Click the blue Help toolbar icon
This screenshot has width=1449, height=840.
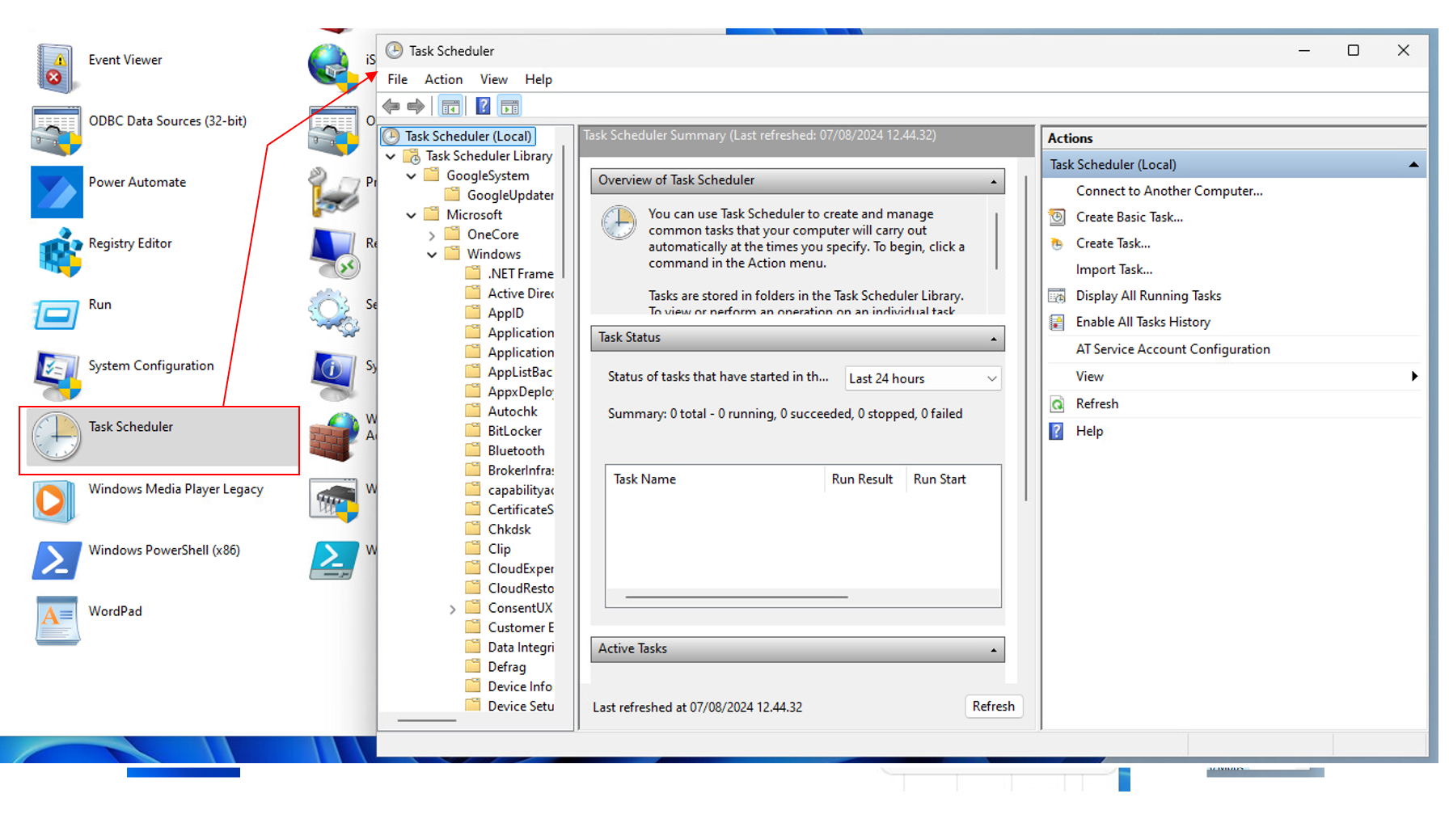[x=483, y=106]
